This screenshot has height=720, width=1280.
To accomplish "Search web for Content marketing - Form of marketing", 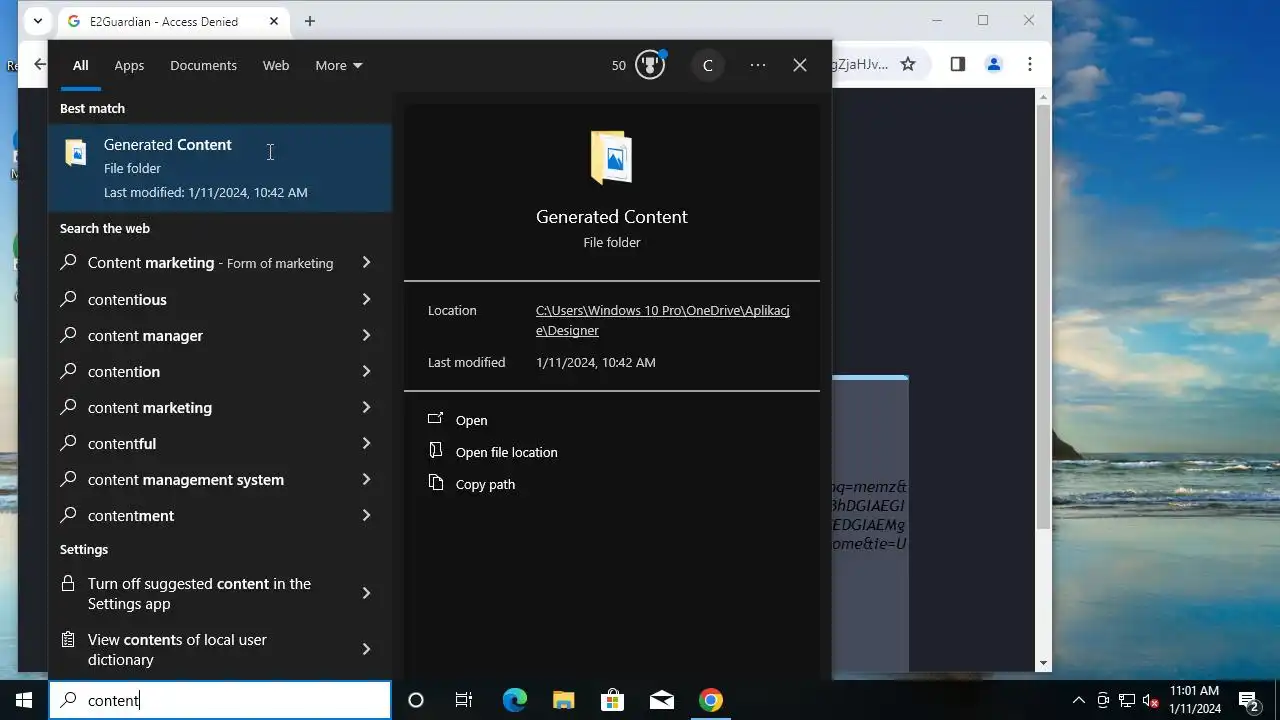I will (x=220, y=263).
